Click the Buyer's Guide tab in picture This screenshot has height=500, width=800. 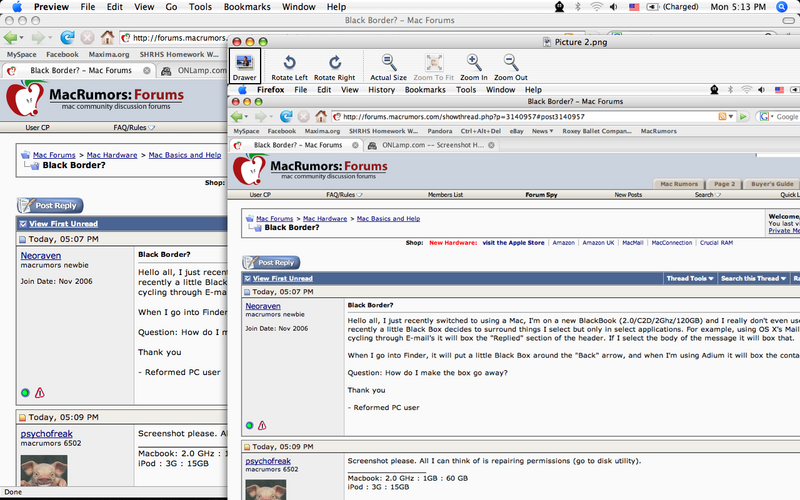click(x=772, y=184)
